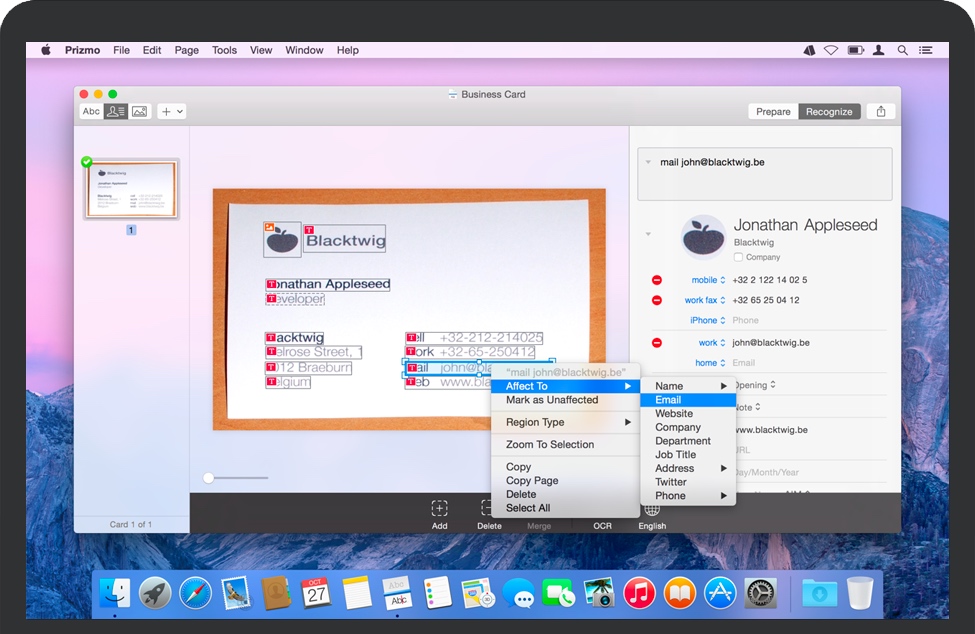Select the Delete region icon
Image resolution: width=975 pixels, height=634 pixels.
[x=489, y=508]
